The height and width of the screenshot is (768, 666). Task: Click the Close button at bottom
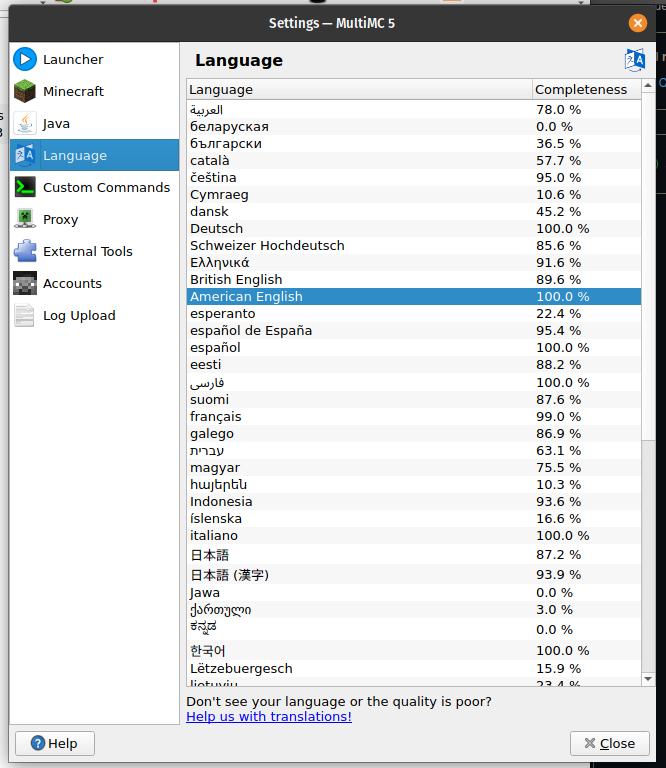point(610,744)
